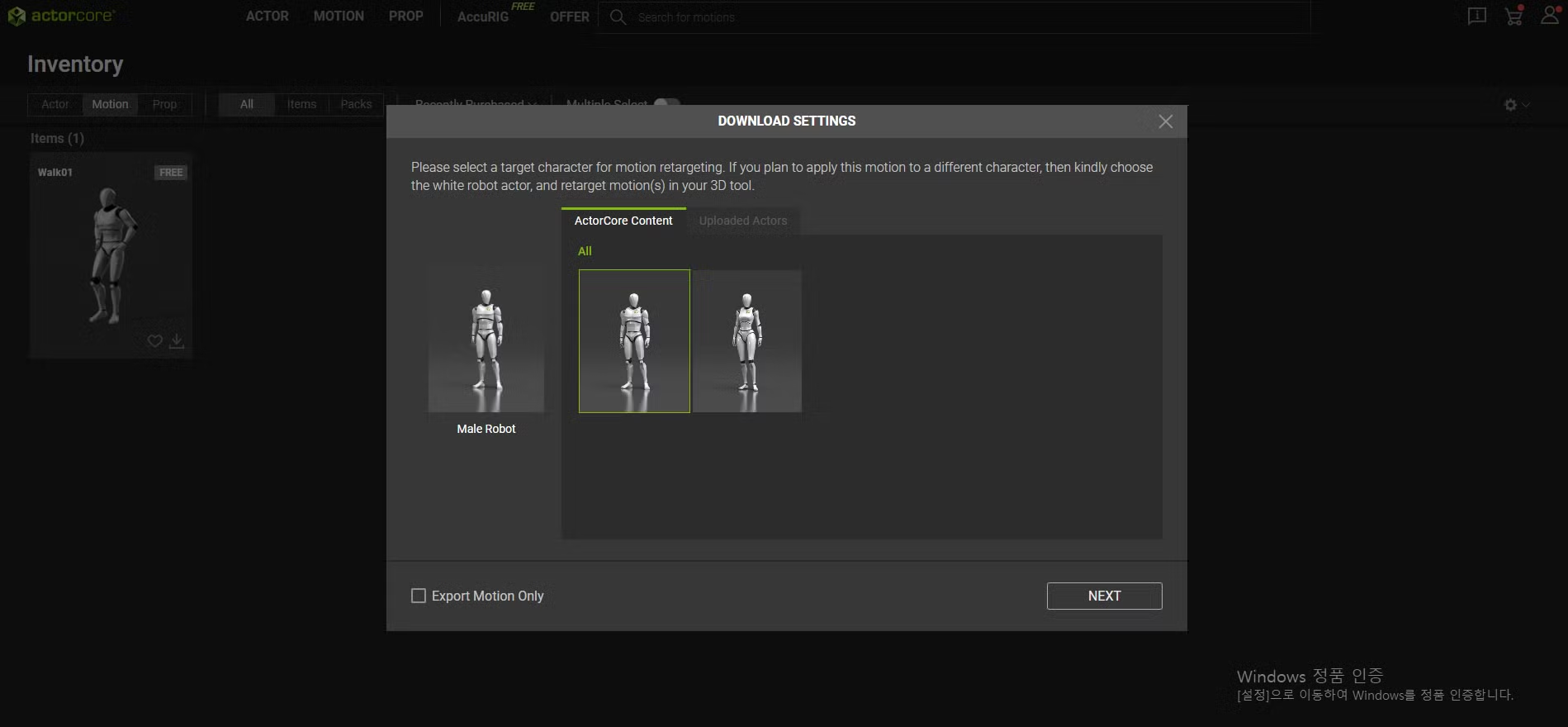Click the Male Robot label
1568x727 pixels.
pyautogui.click(x=486, y=429)
